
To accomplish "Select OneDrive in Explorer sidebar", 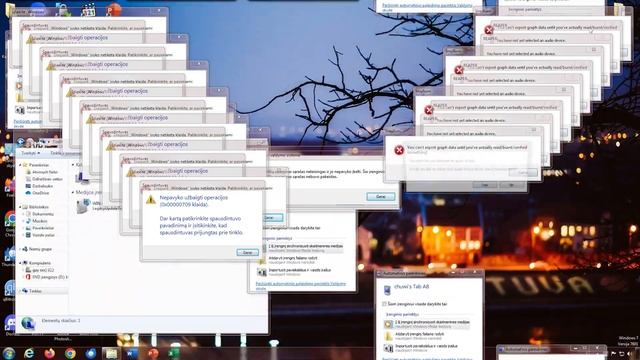I will click(x=37, y=193).
